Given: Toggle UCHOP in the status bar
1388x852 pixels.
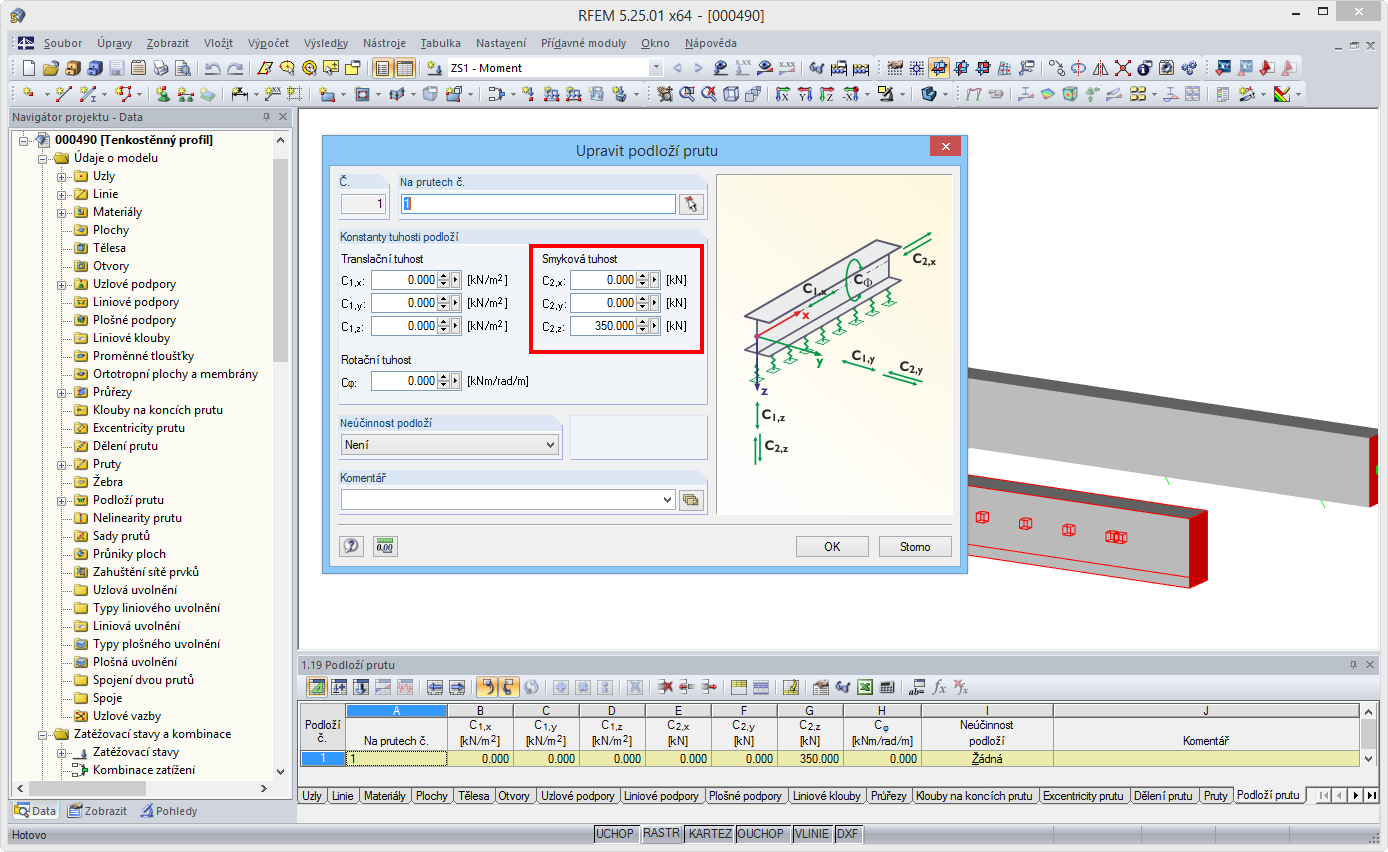Looking at the screenshot, I should click(x=615, y=834).
